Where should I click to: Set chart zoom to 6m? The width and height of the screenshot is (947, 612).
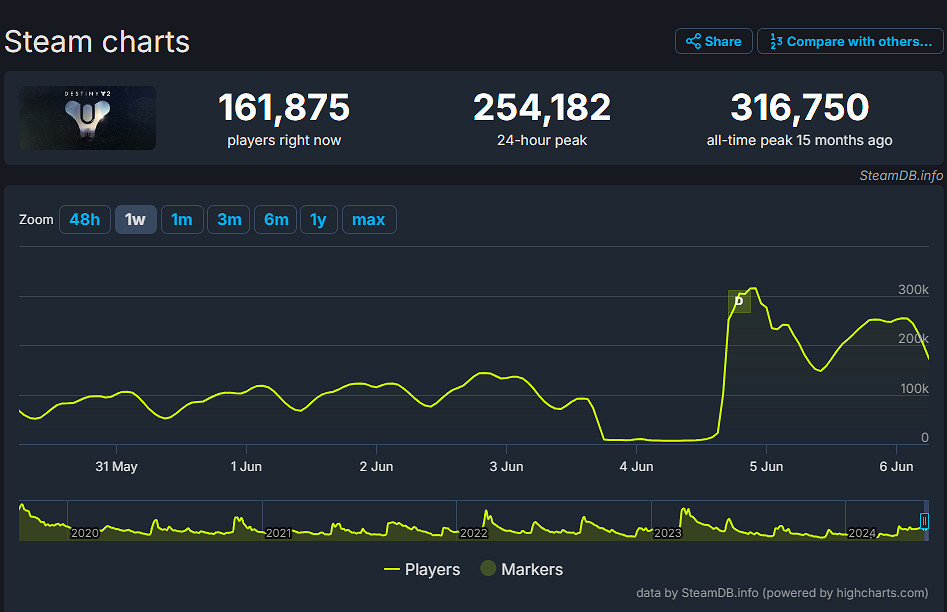click(x=276, y=219)
